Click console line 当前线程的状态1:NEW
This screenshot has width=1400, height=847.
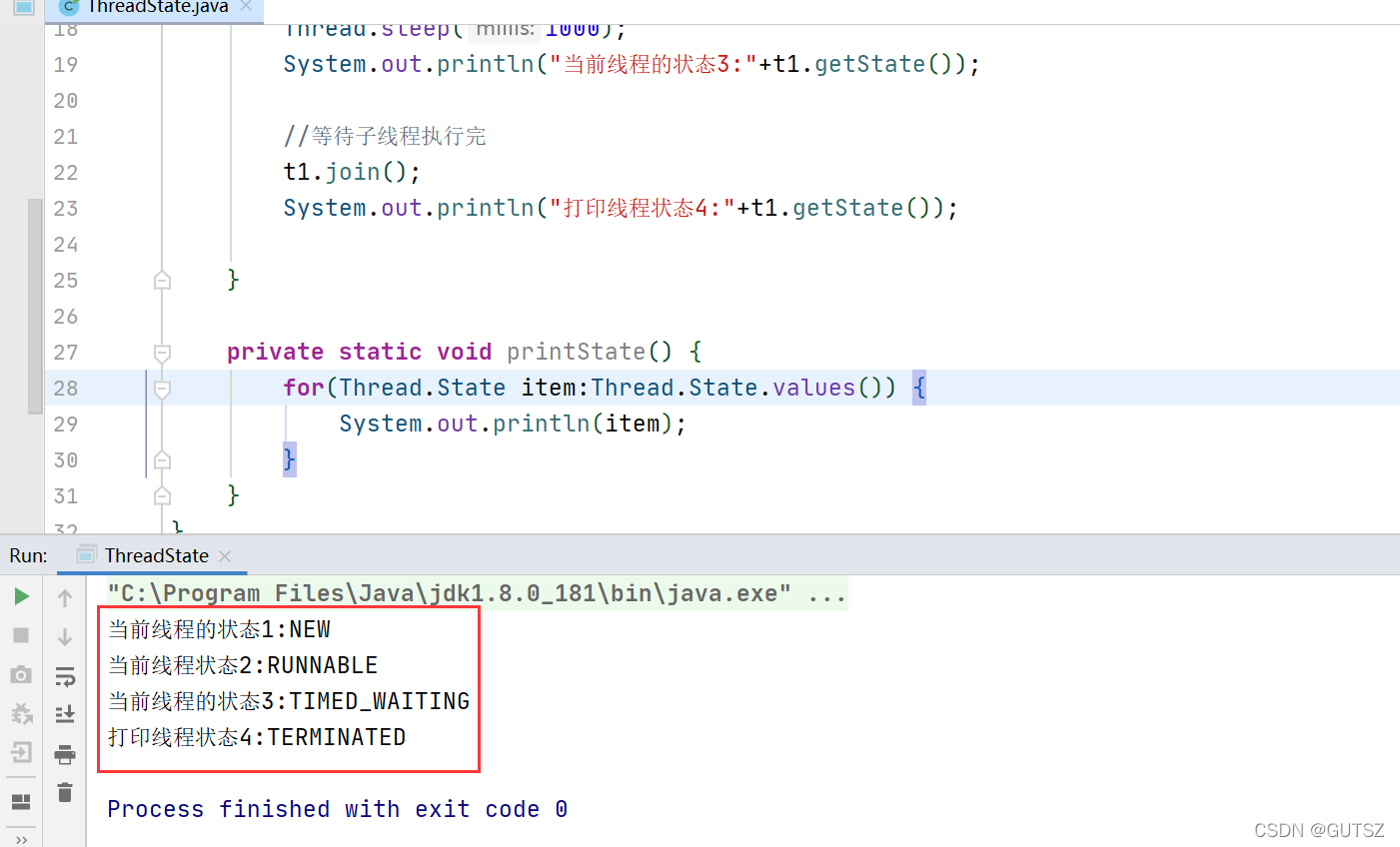tap(219, 629)
